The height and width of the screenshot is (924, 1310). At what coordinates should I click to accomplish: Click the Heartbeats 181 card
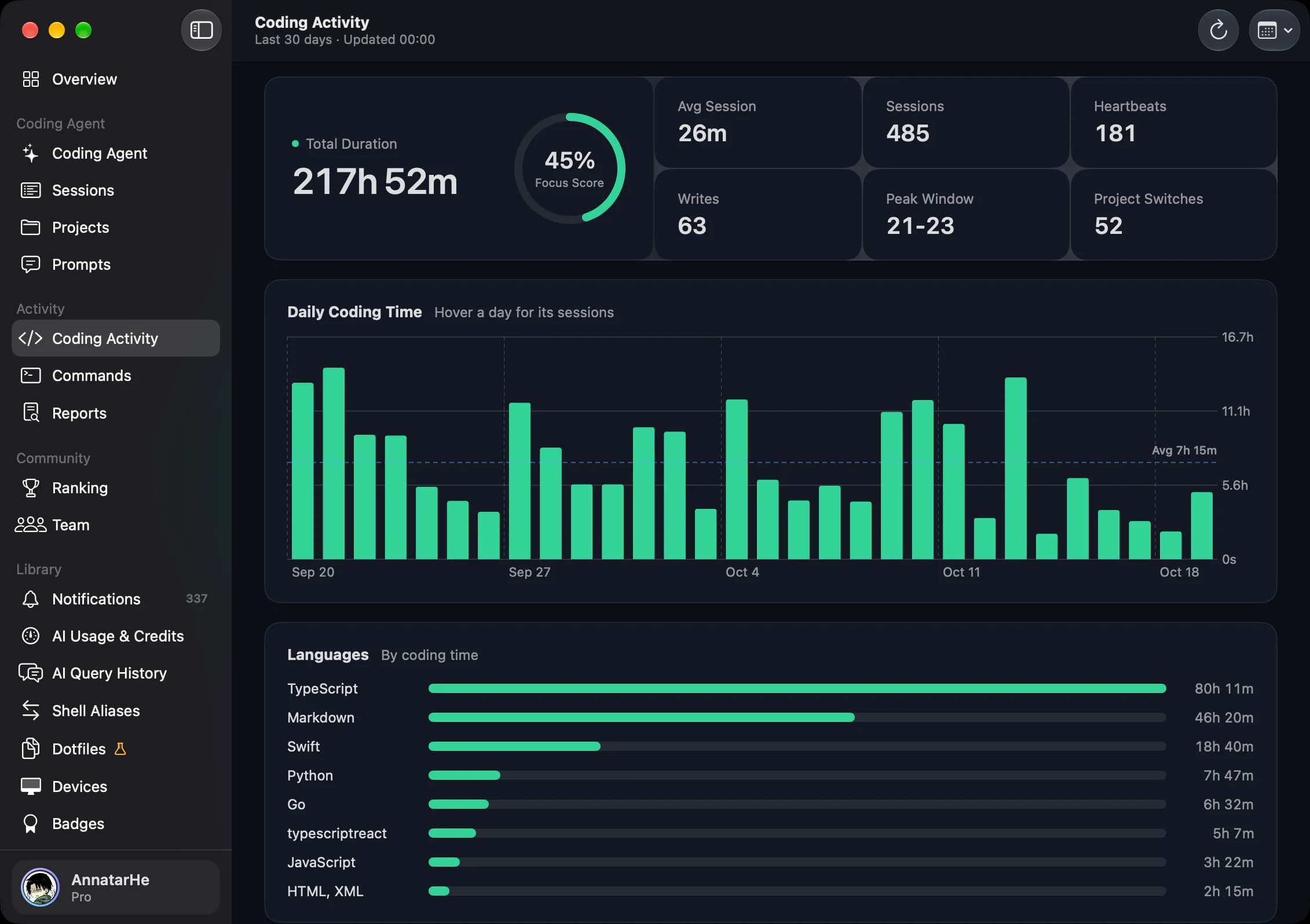[1174, 122]
